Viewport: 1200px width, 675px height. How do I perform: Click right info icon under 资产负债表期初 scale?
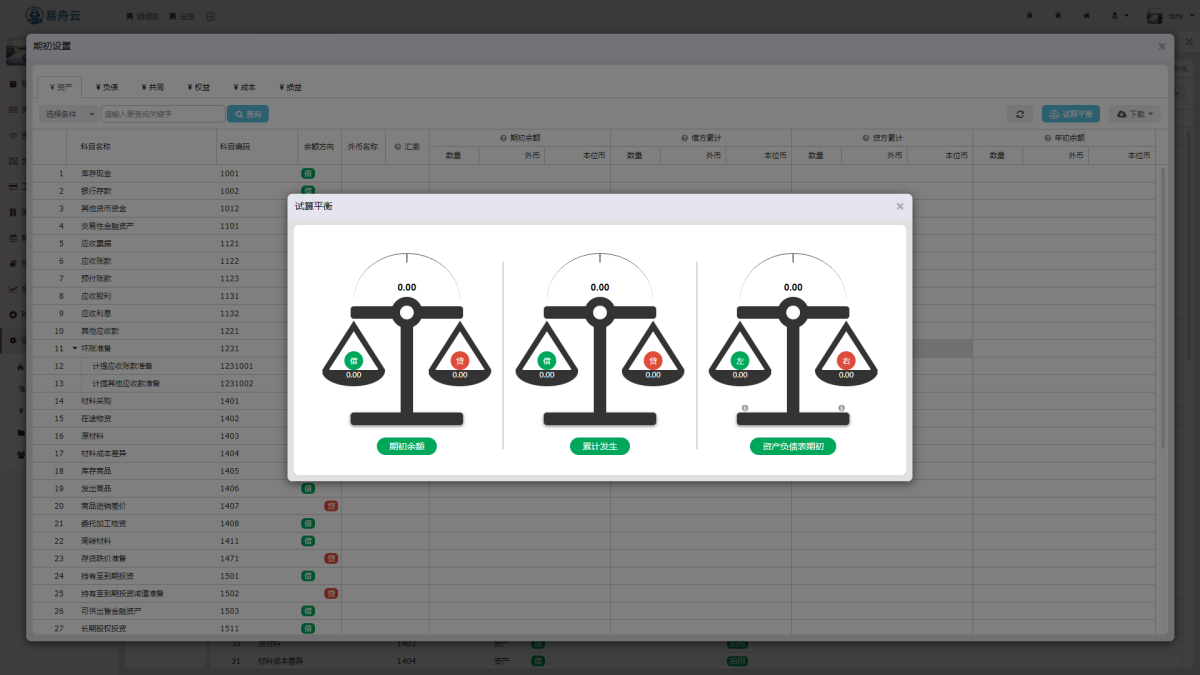click(842, 408)
